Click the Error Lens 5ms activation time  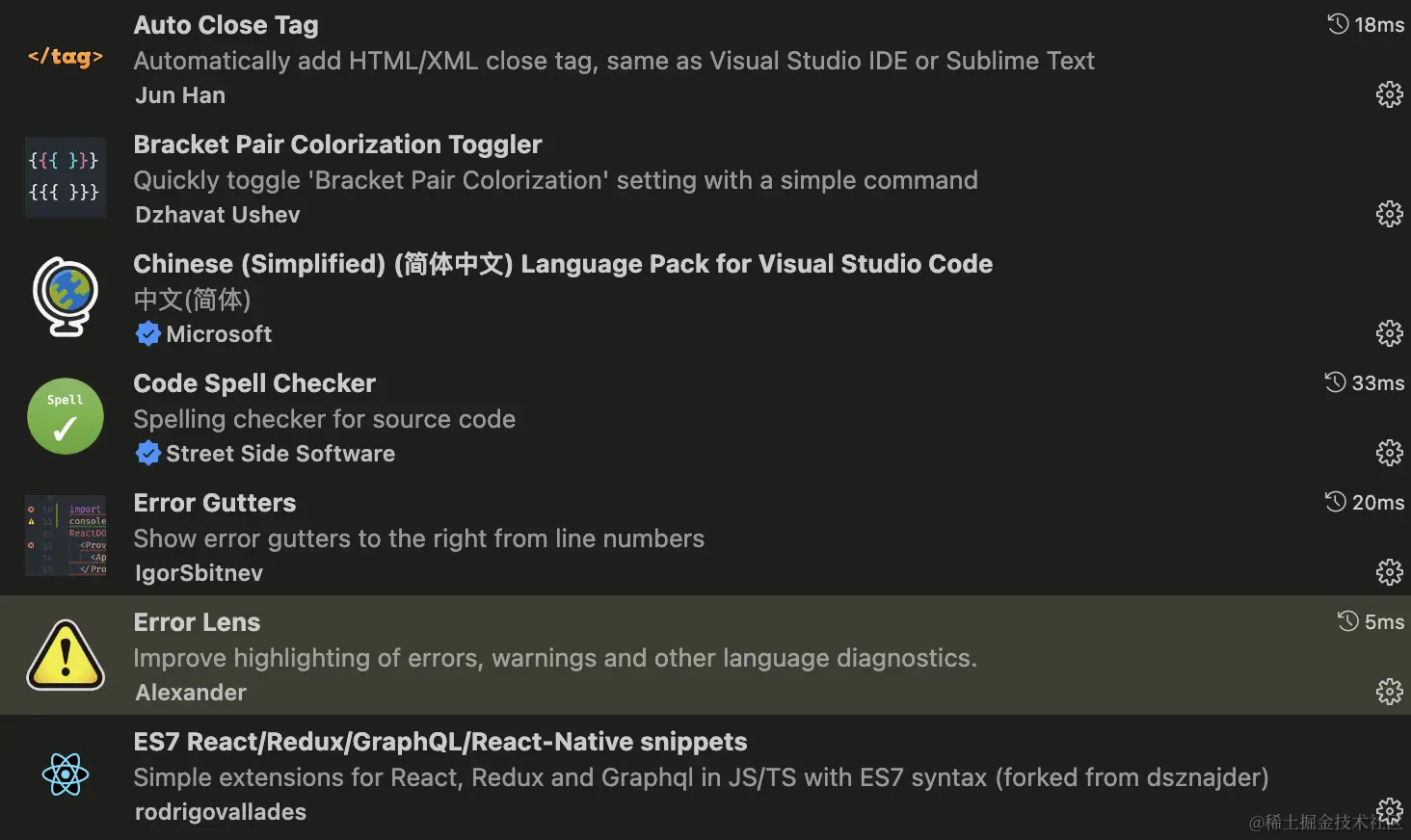1371,622
